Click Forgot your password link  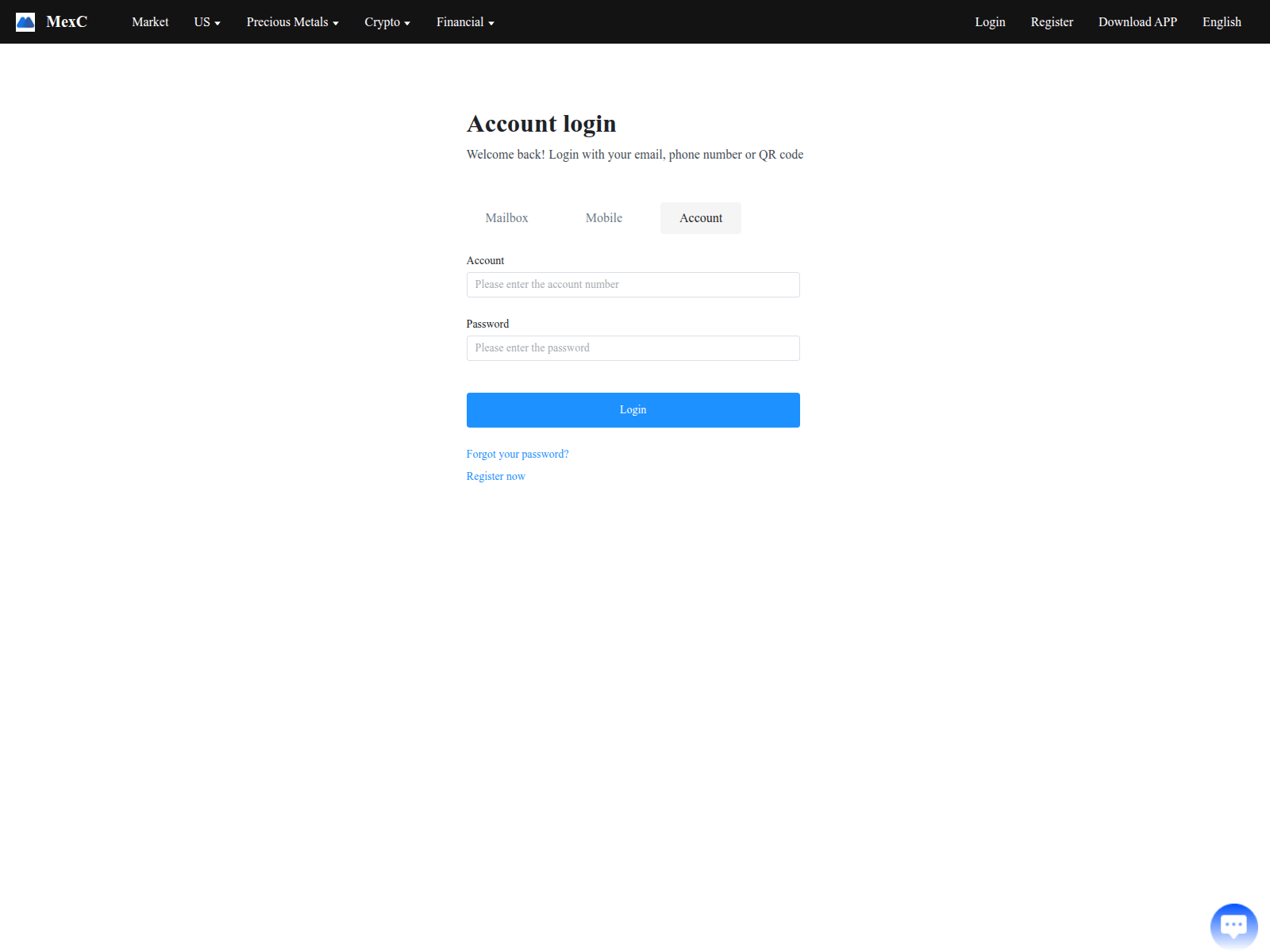point(517,454)
